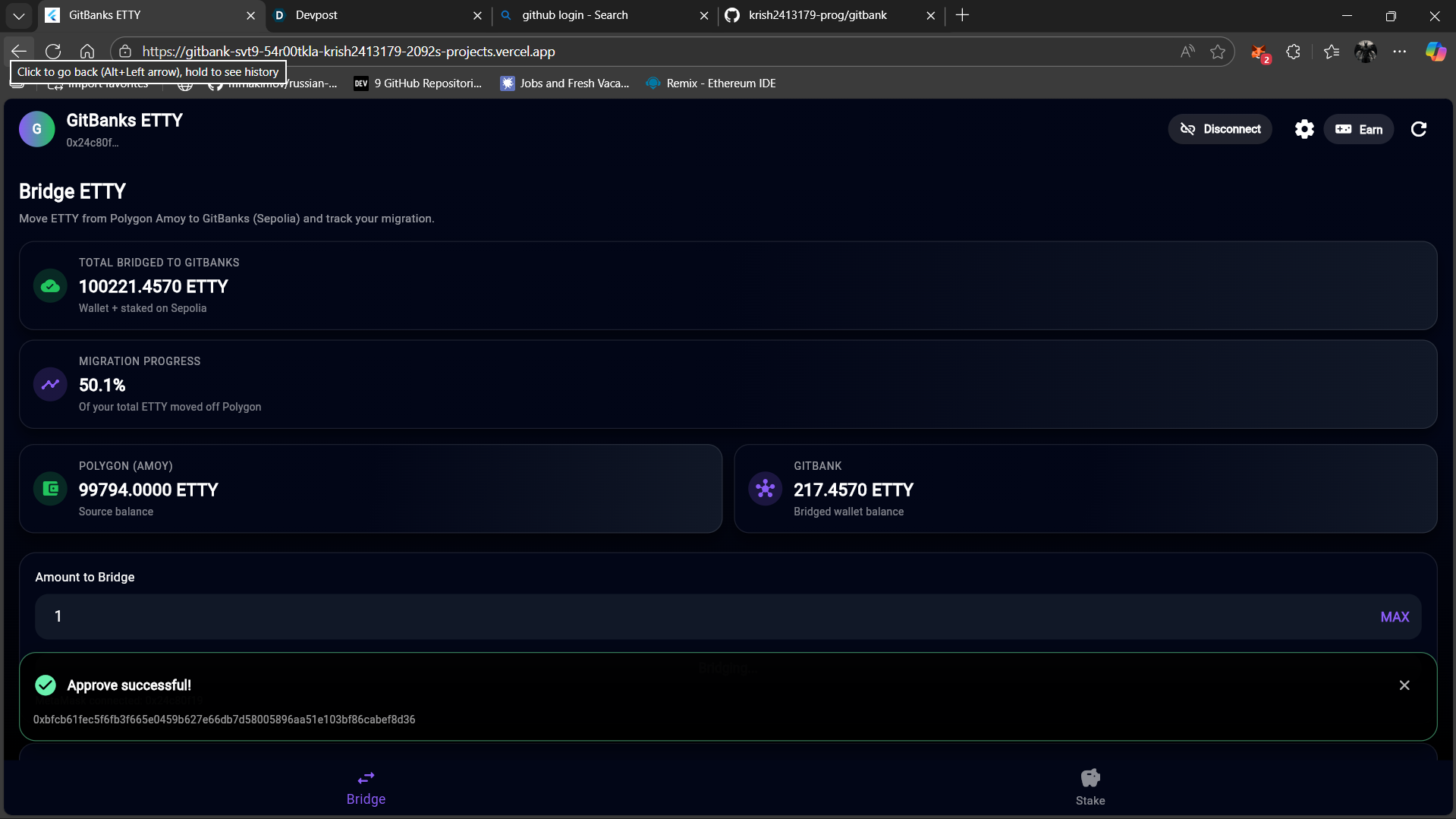This screenshot has width=1456, height=819.
Task: Click the 0x24c80f... wallet address
Action: point(92,143)
